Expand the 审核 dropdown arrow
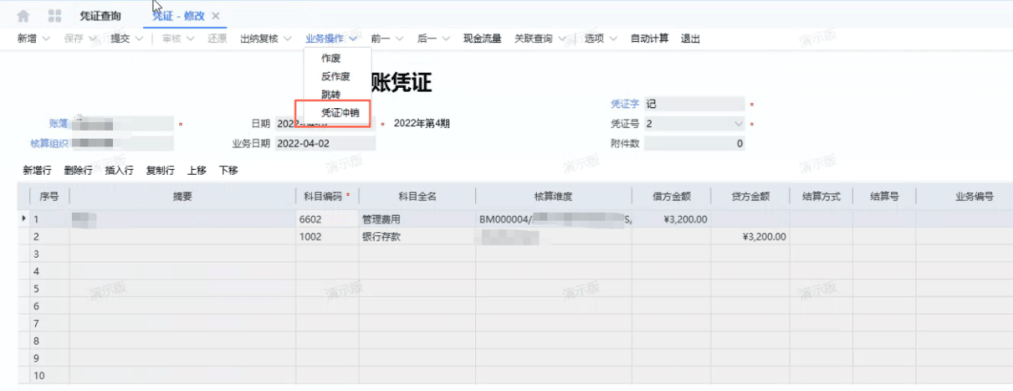The image size is (1013, 391). point(191,39)
